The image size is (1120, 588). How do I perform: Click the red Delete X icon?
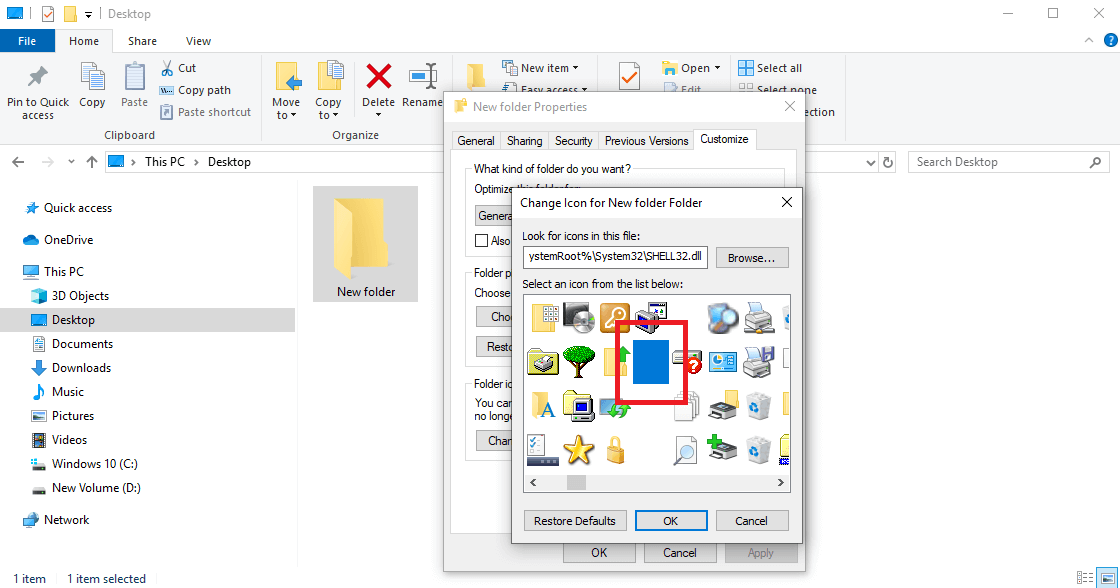point(379,76)
